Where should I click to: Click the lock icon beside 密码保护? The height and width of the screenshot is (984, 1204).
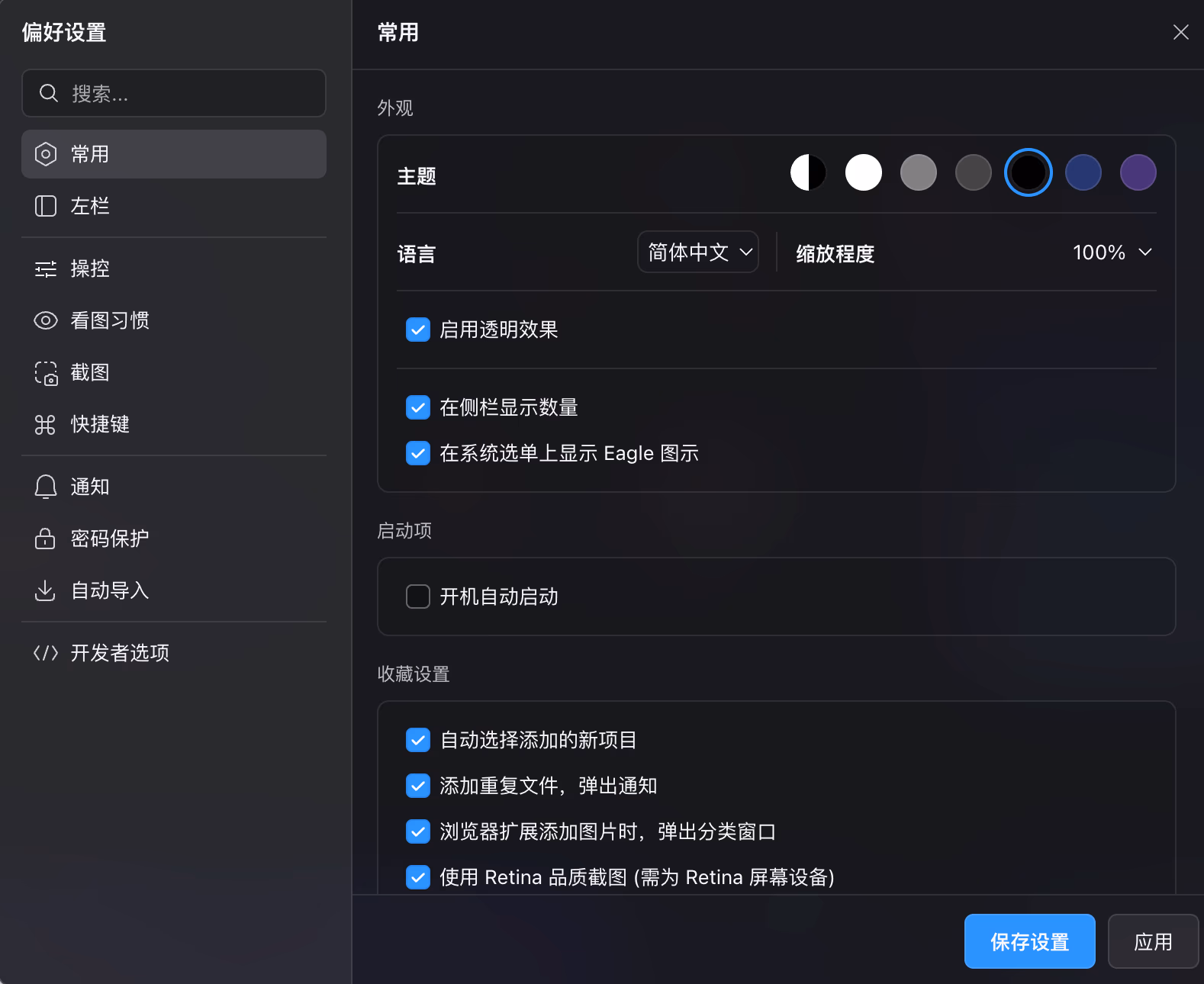46,539
